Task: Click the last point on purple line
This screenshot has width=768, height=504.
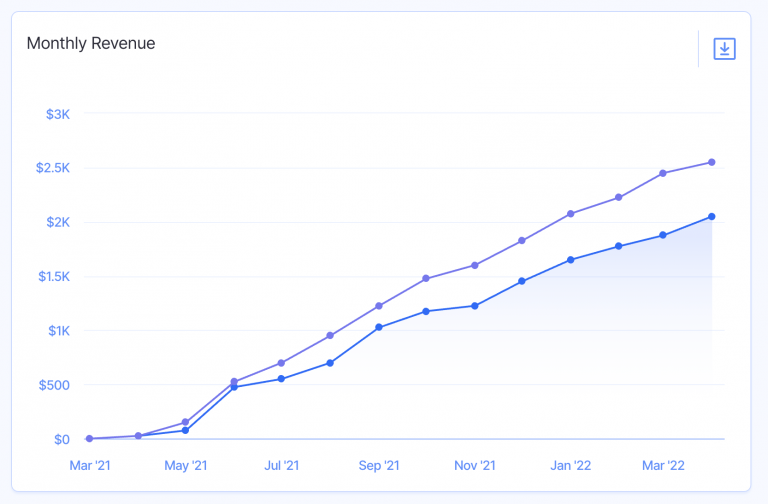Action: [711, 162]
